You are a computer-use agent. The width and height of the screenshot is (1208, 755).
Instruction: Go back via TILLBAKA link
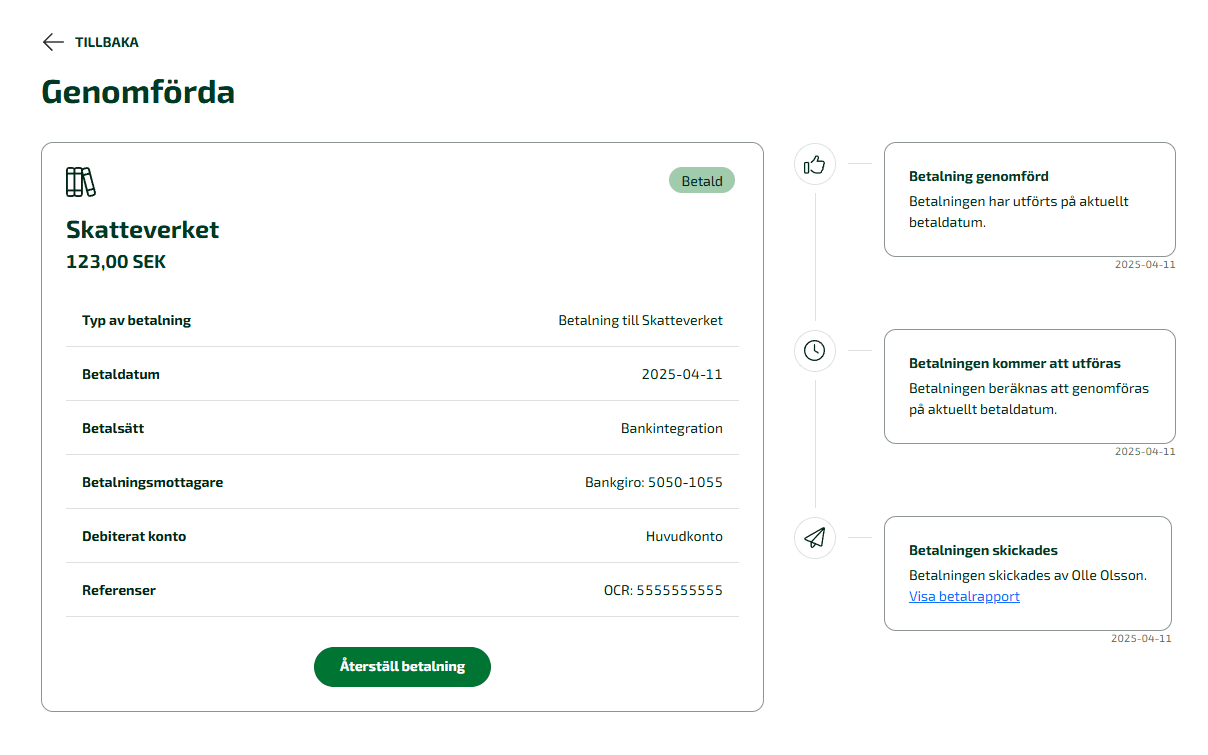[x=107, y=42]
